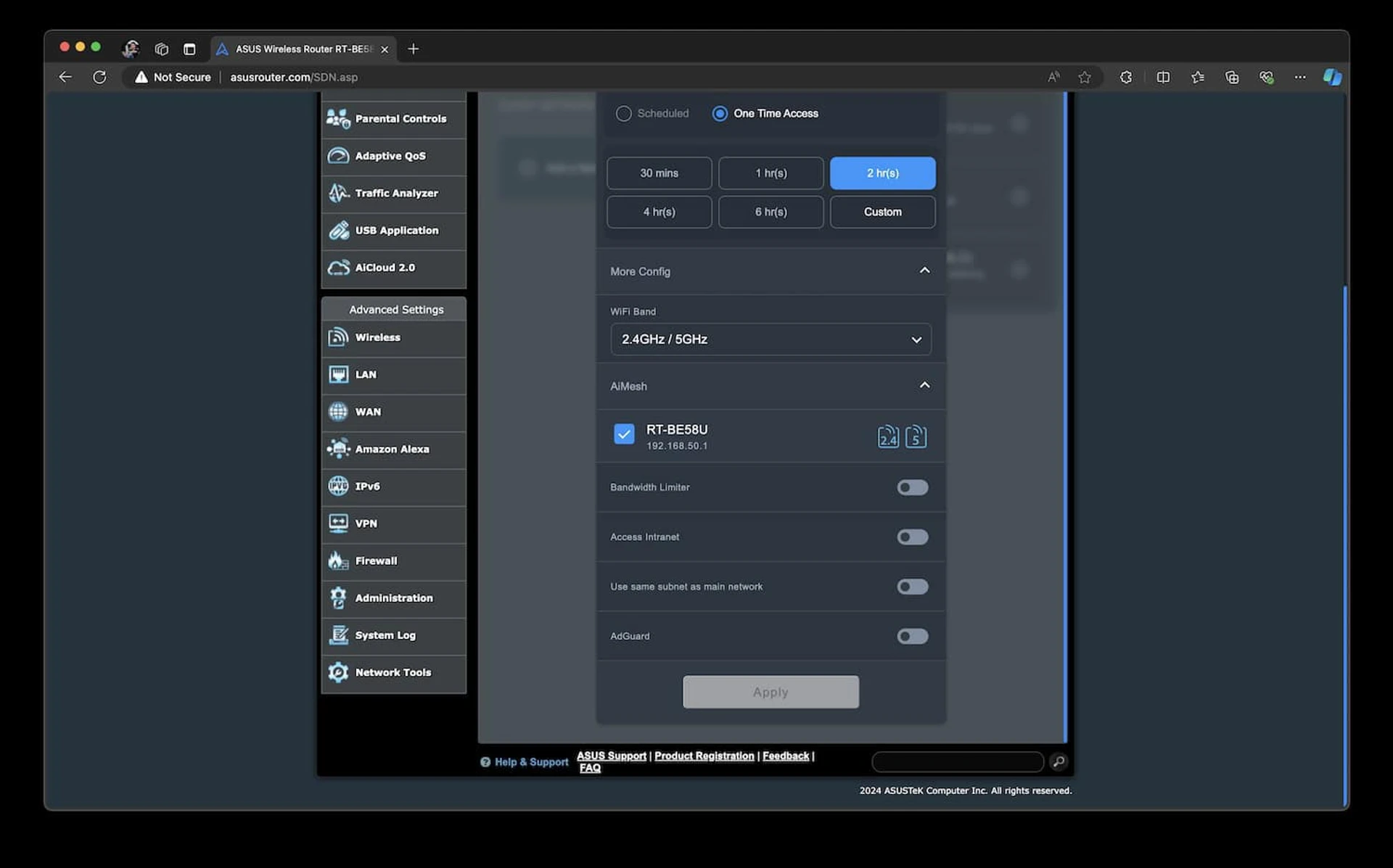The width and height of the screenshot is (1393, 868).
Task: Click the Firewall flame icon
Action: [338, 561]
